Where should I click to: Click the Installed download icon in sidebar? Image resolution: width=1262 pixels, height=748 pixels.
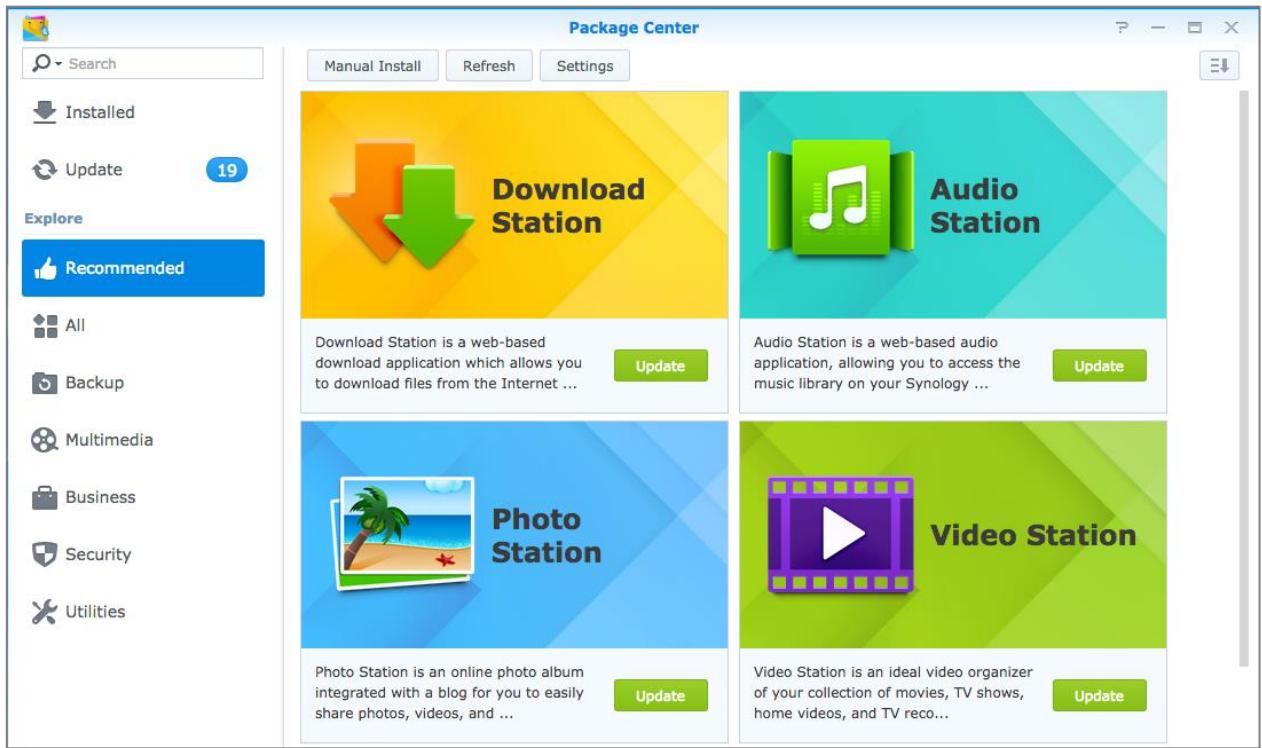click(x=44, y=112)
